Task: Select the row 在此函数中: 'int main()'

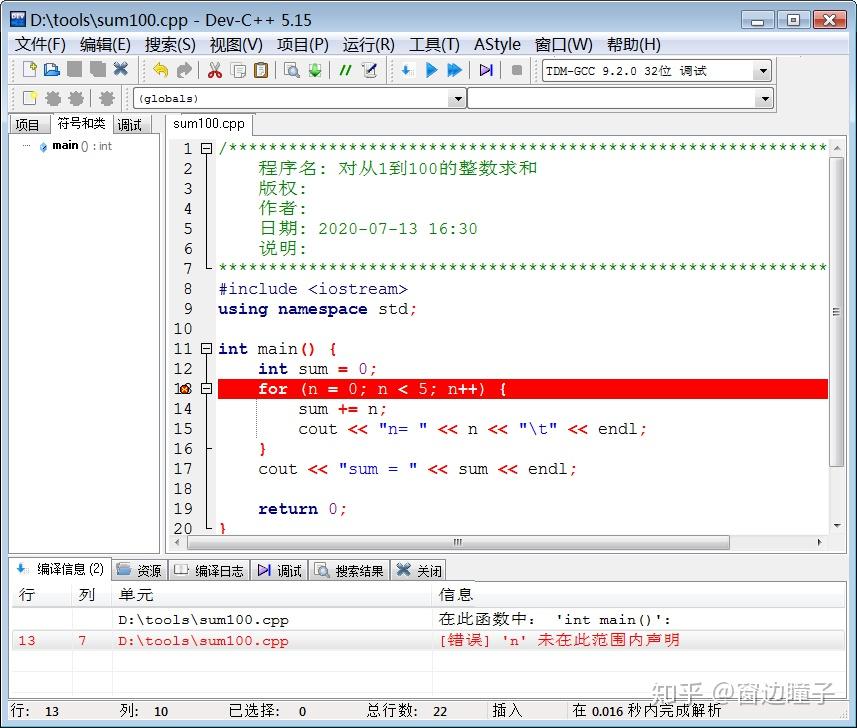Action: click(428, 619)
